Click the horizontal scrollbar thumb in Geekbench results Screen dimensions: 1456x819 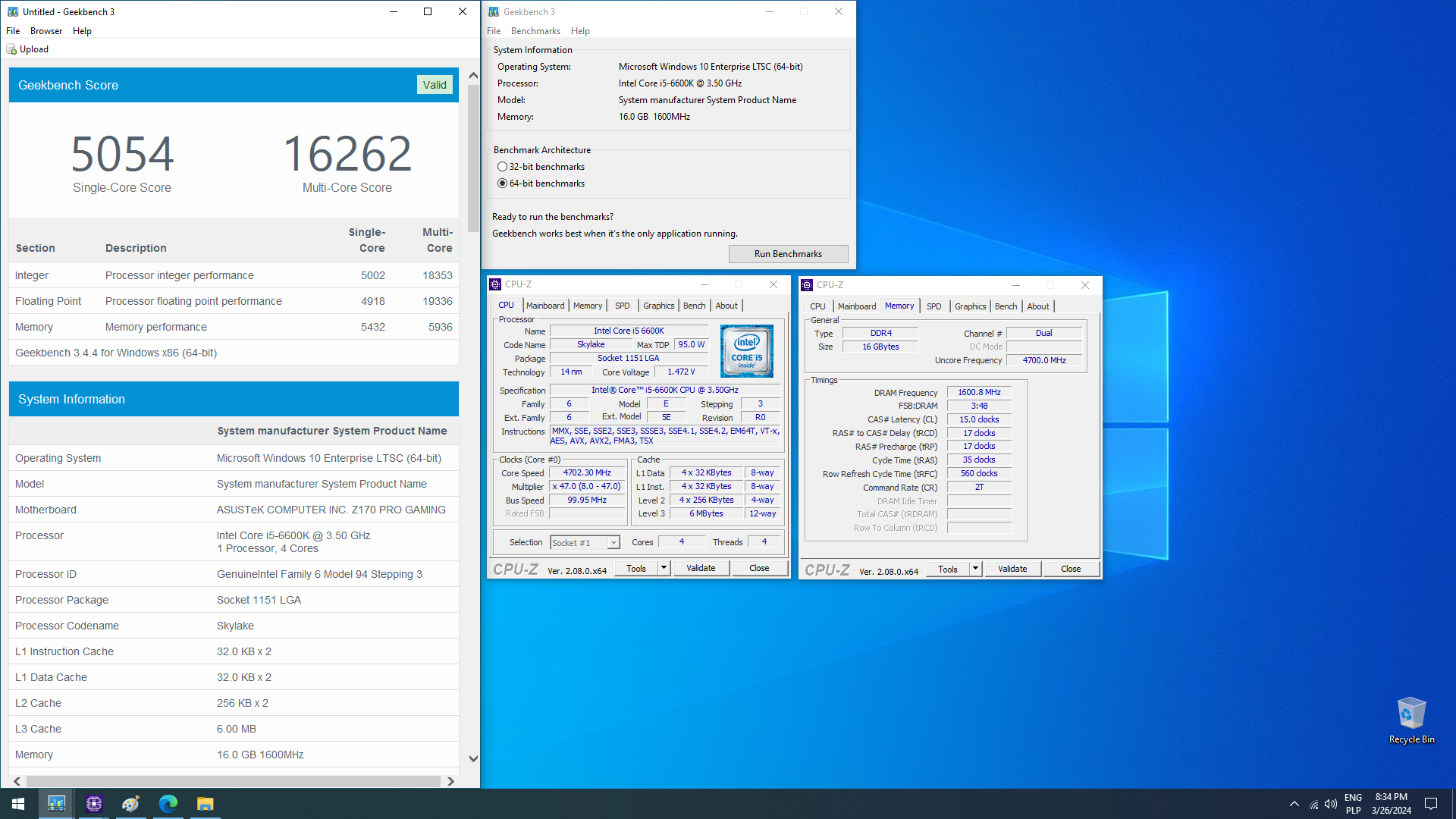[234, 781]
